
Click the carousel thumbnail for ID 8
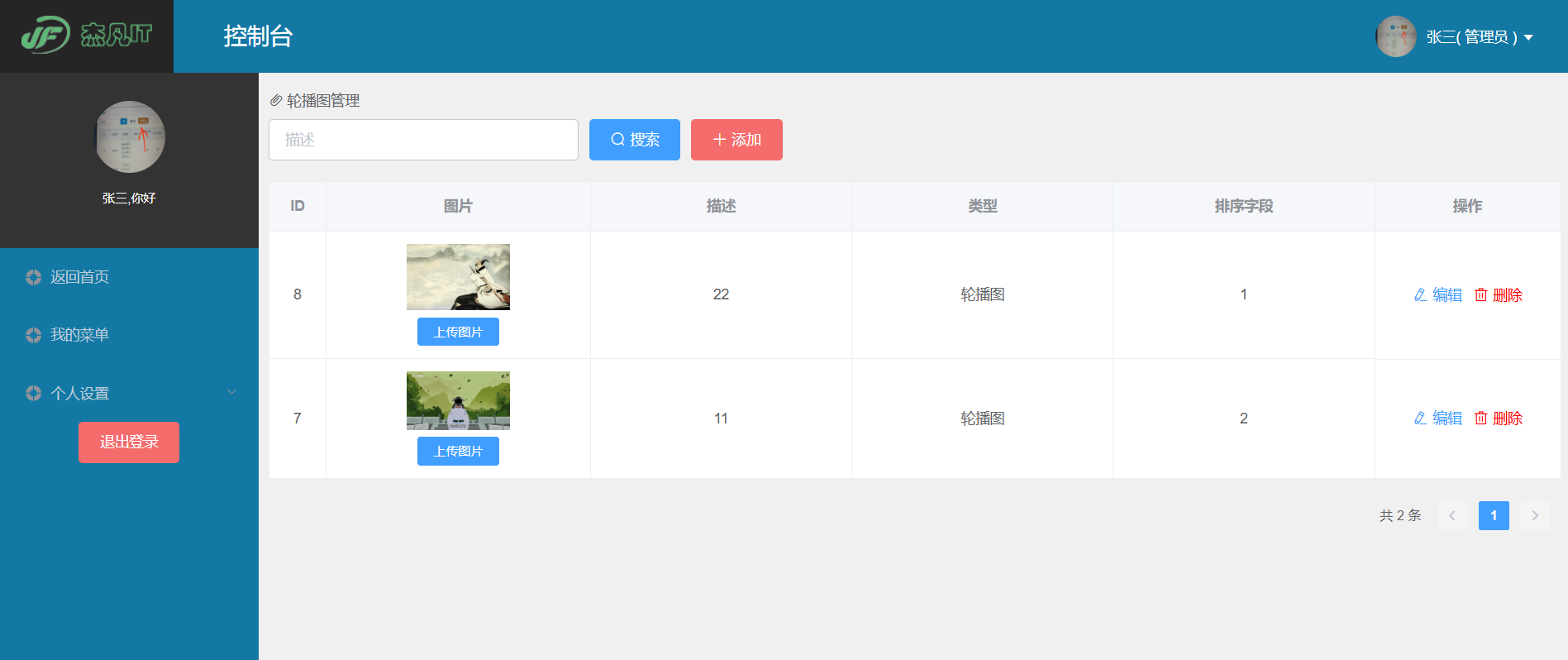(458, 277)
